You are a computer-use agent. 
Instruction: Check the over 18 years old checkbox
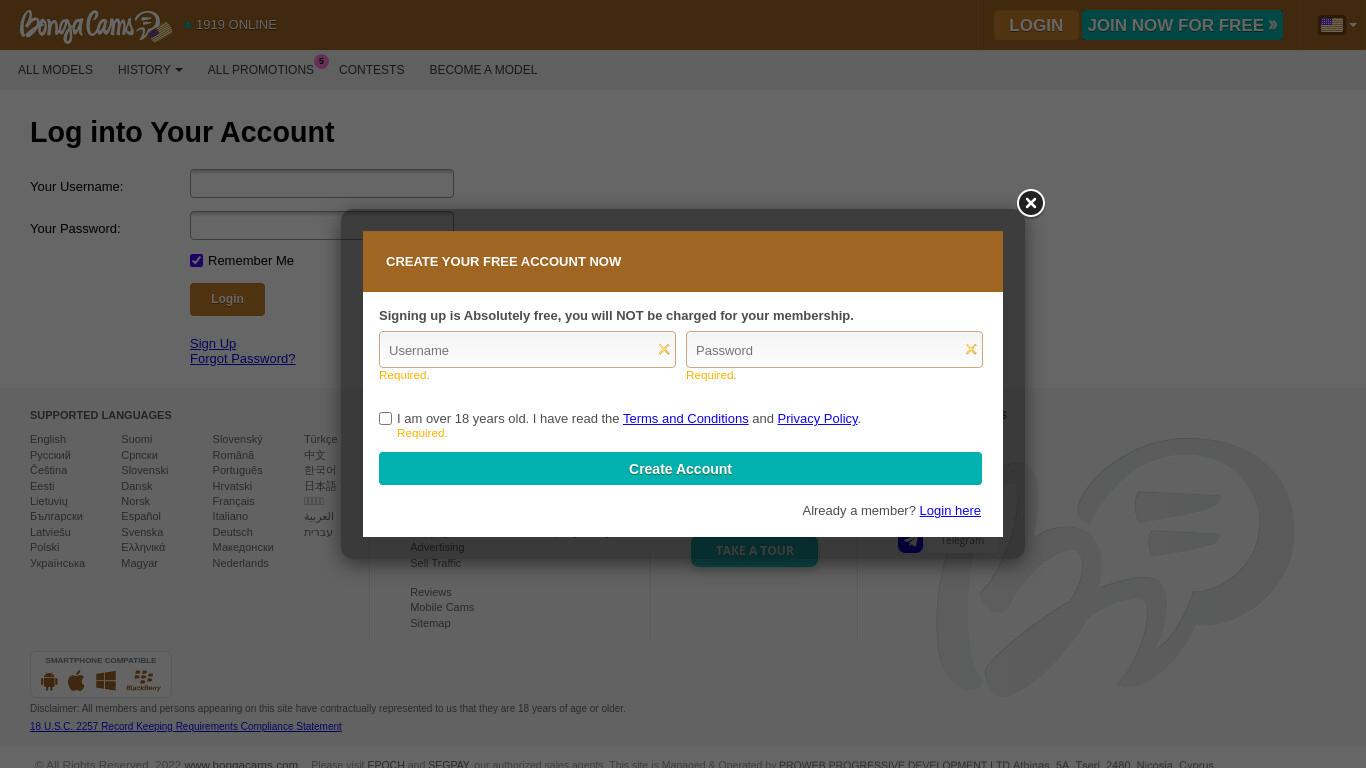pos(385,418)
